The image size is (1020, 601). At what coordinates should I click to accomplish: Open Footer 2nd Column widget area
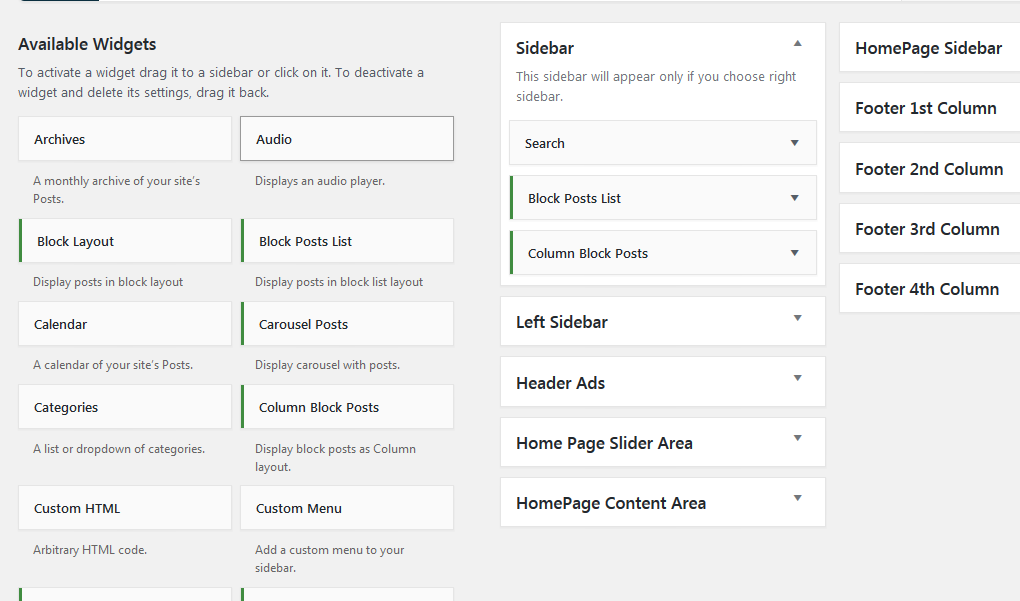928,169
